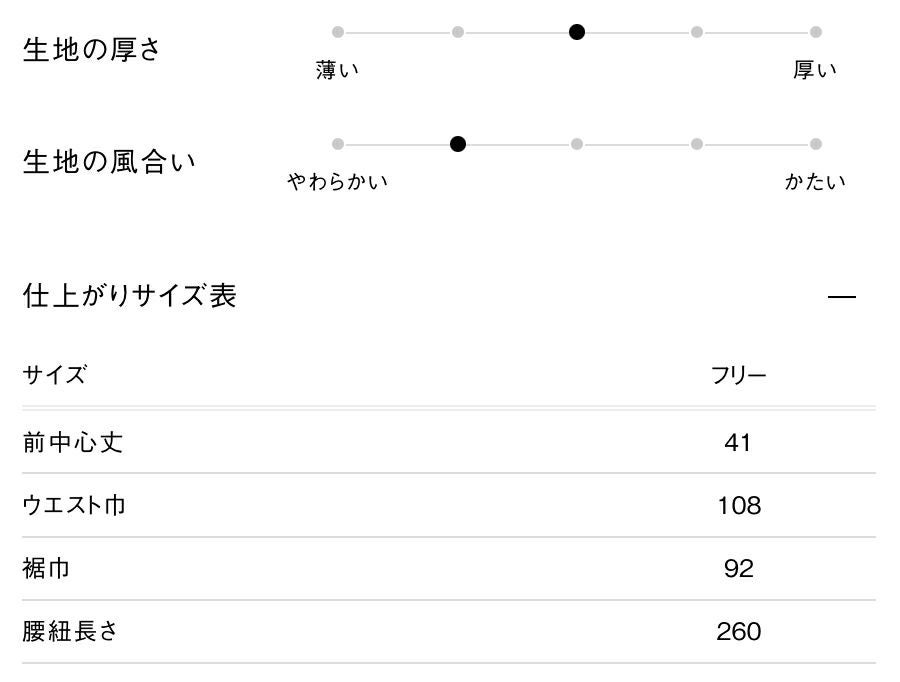
Task: Collapse the 仕上がりサイズ表 section with minus icon
Action: [x=842, y=297]
